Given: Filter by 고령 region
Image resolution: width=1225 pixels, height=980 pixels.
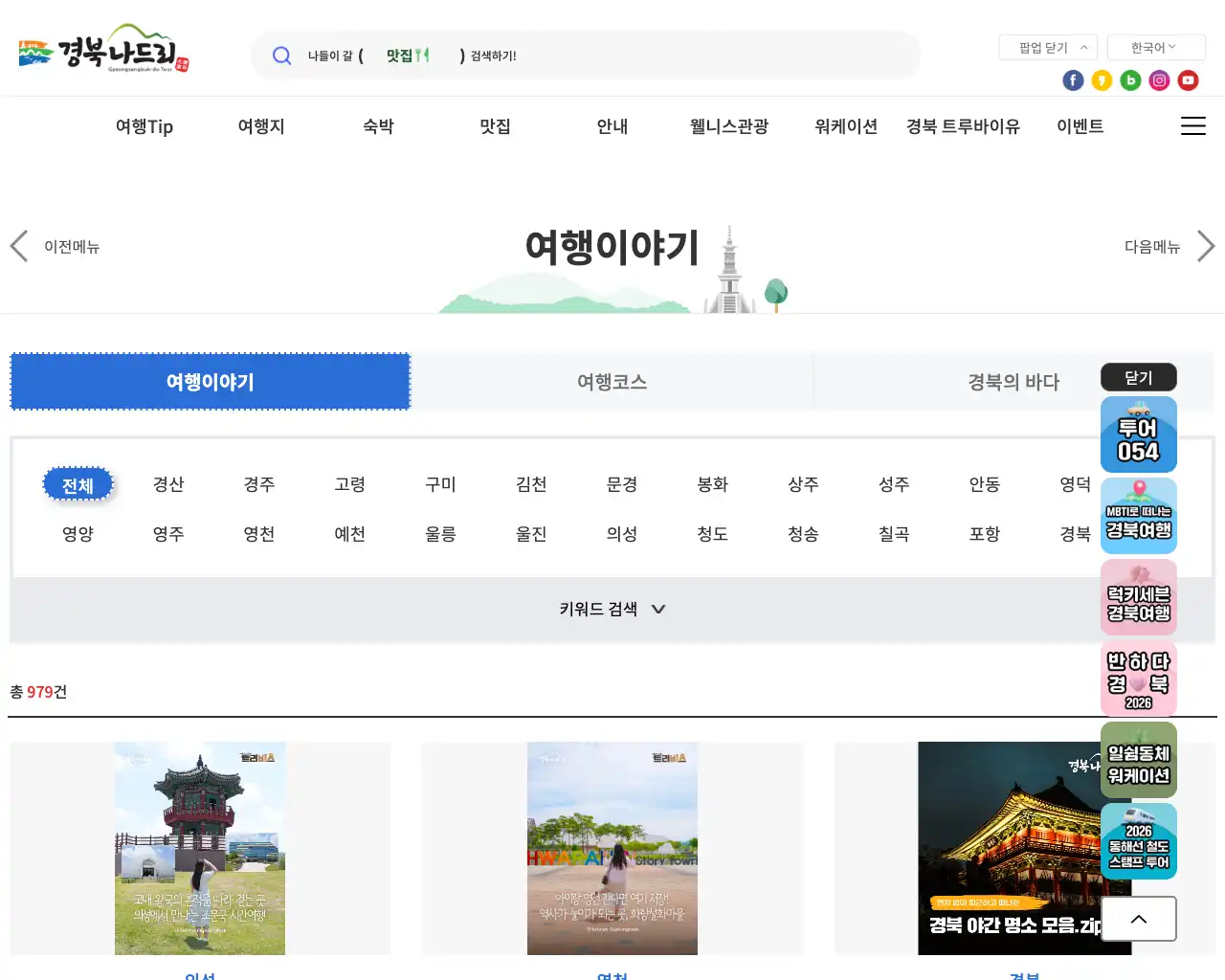Looking at the screenshot, I should 350,484.
